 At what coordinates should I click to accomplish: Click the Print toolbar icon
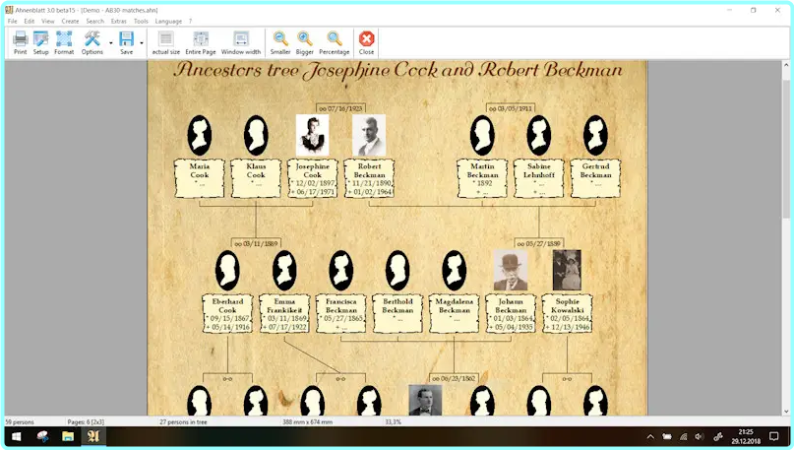tap(20, 40)
